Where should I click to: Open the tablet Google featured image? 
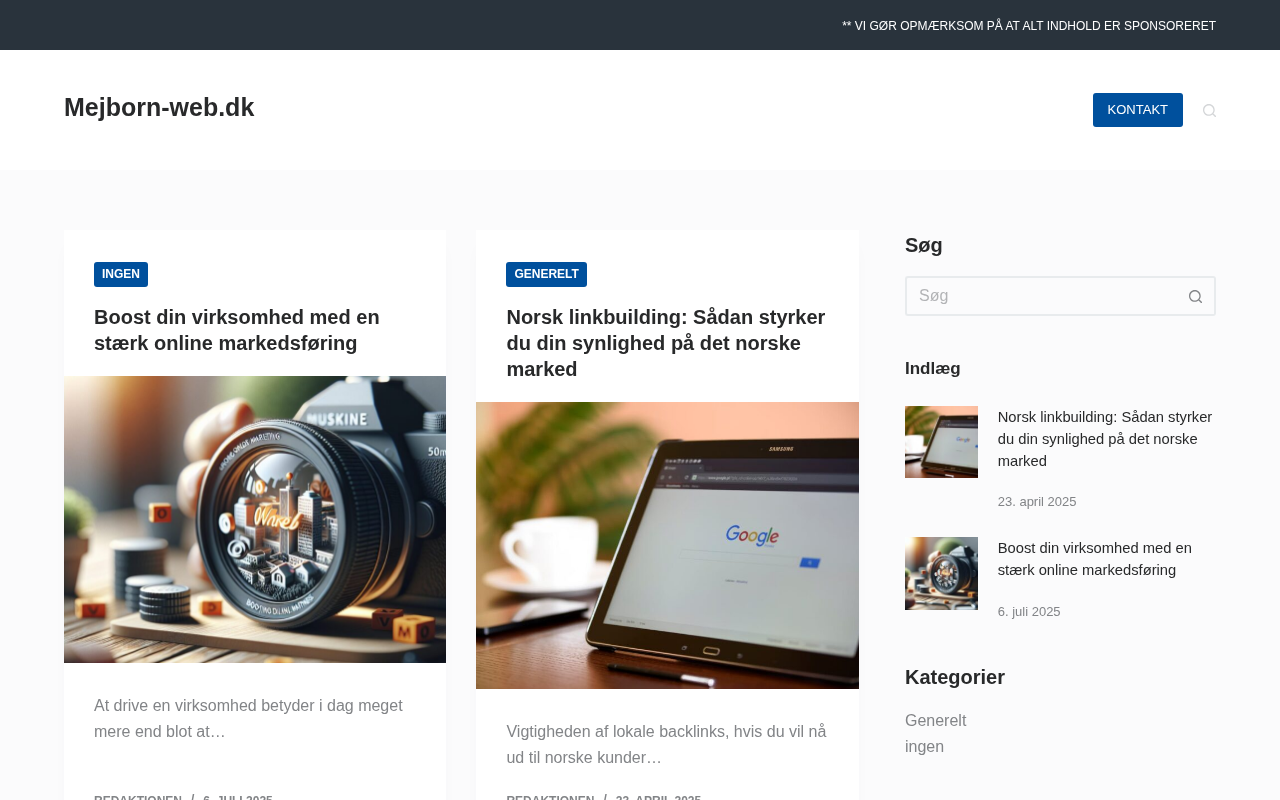click(667, 545)
